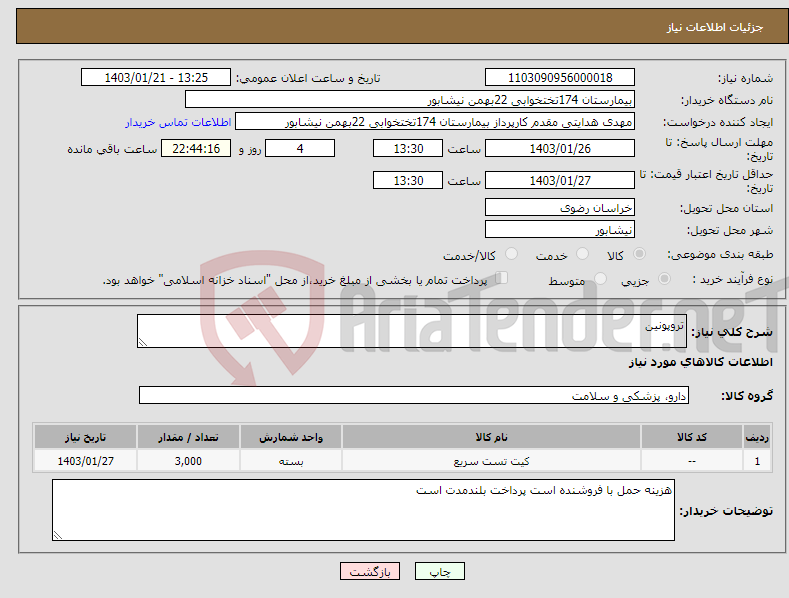This screenshot has height=598, width=789.
Task: Click the unit cell بسته
Action: point(291,461)
